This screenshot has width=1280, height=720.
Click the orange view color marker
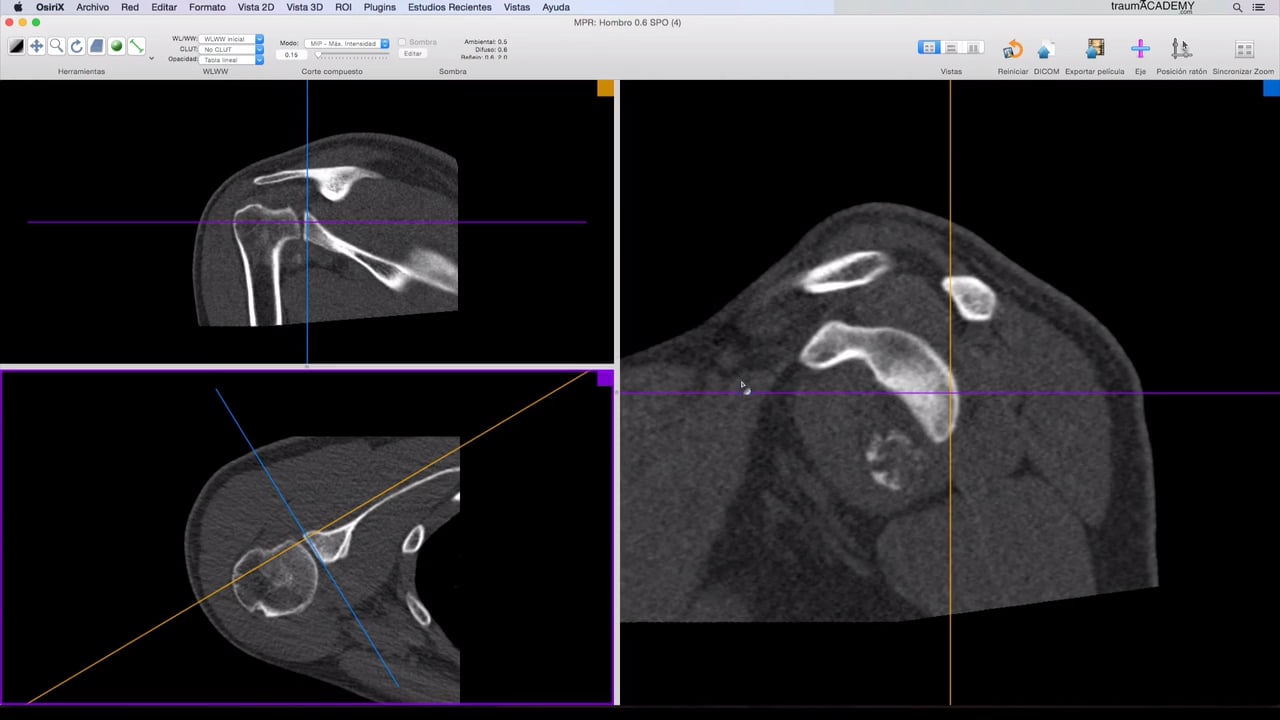click(605, 88)
